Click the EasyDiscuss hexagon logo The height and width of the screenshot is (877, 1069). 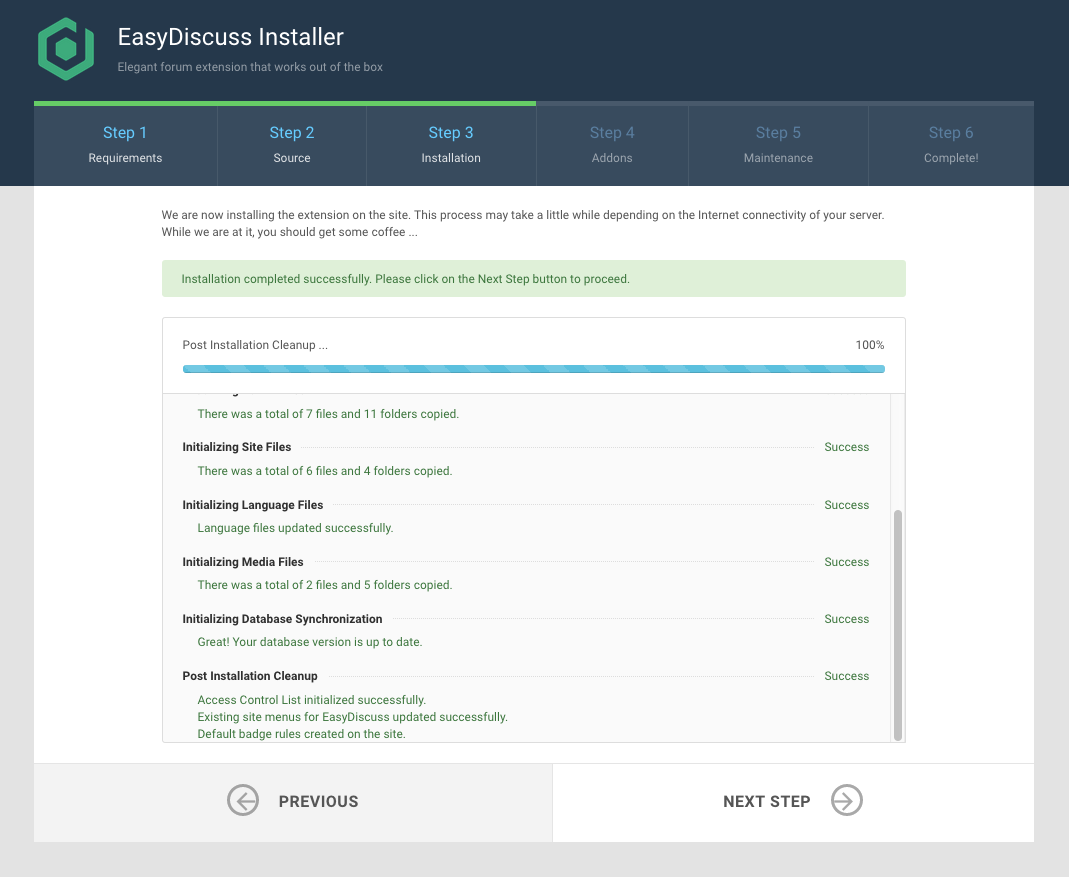pyautogui.click(x=65, y=49)
